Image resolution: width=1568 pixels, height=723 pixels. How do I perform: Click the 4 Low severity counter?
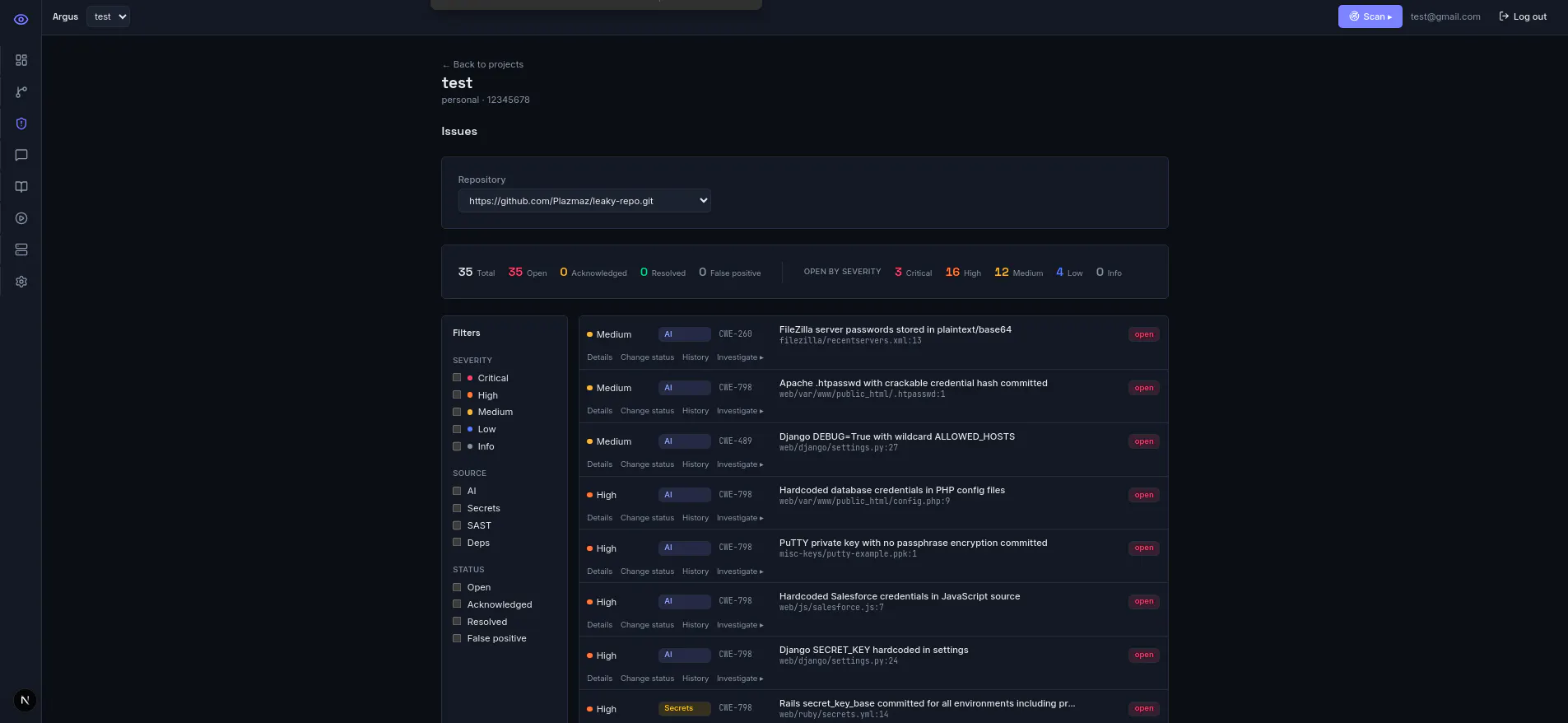point(1069,272)
